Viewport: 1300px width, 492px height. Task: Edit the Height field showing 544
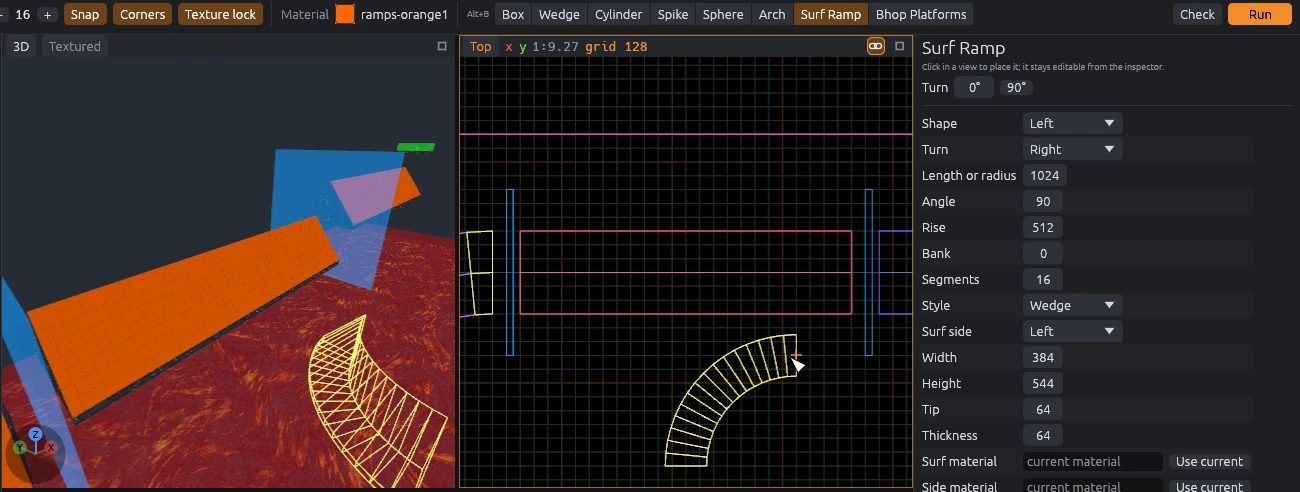pyautogui.click(x=1043, y=383)
